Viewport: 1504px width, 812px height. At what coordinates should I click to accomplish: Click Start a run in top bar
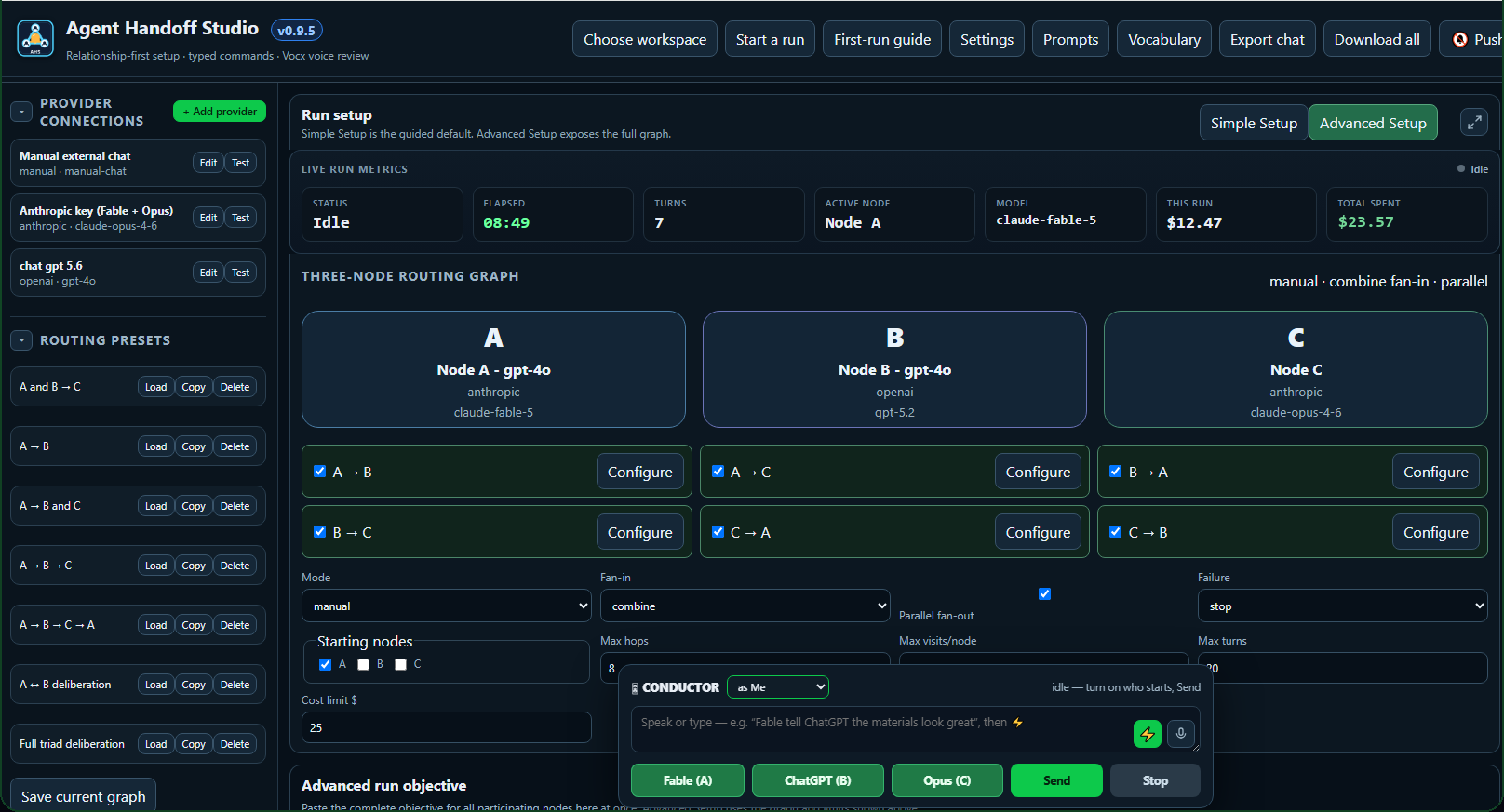770,39
